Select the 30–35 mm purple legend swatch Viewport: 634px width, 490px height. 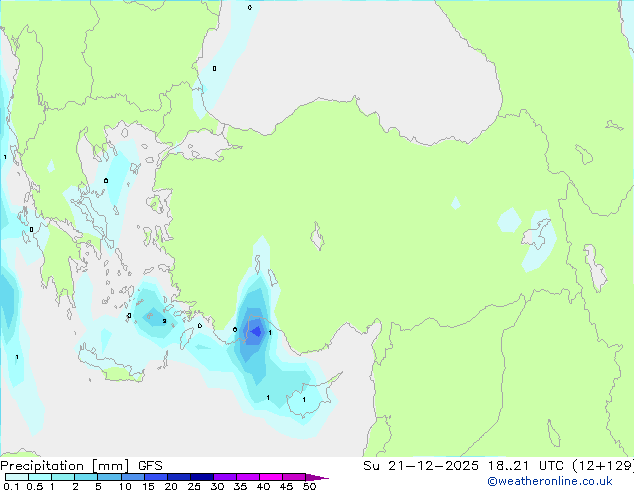(x=225, y=477)
